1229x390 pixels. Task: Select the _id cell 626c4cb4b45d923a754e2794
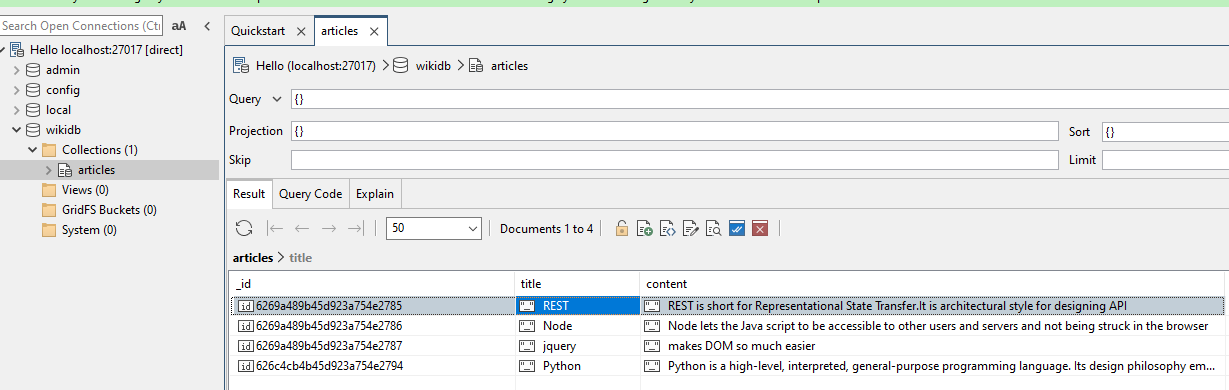tap(372, 366)
